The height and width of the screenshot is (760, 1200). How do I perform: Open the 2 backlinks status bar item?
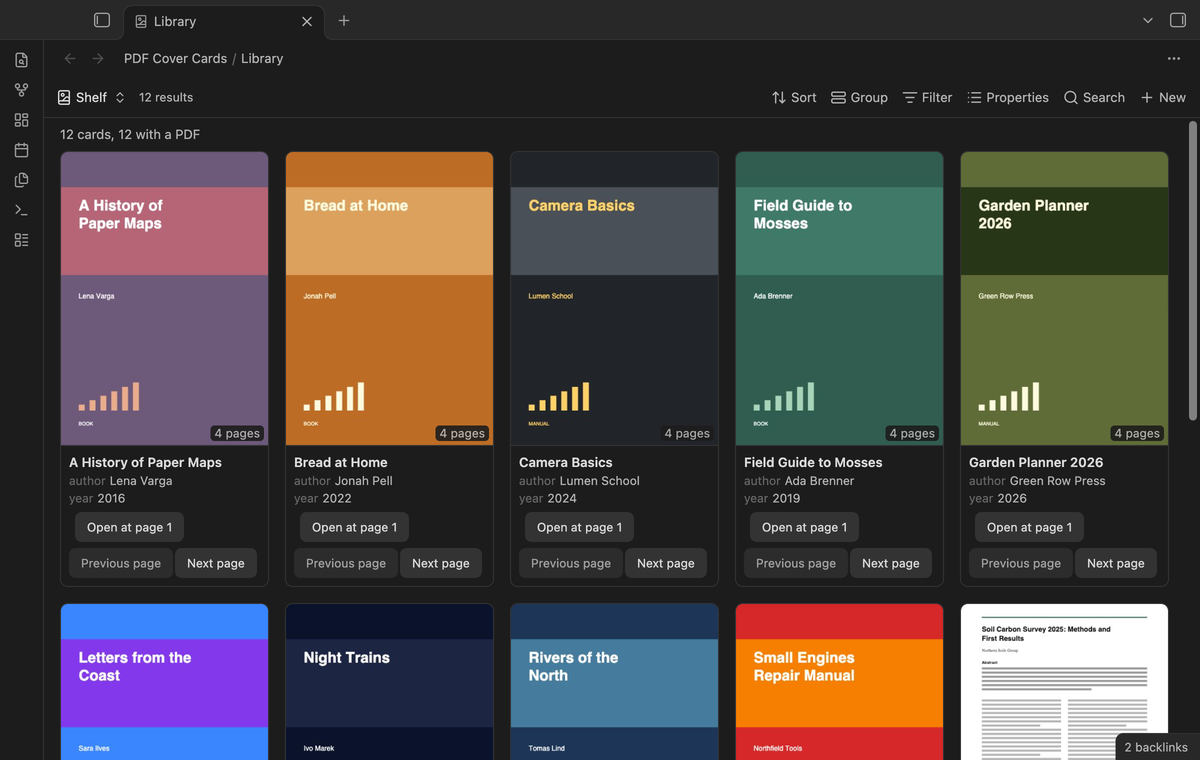1156,747
